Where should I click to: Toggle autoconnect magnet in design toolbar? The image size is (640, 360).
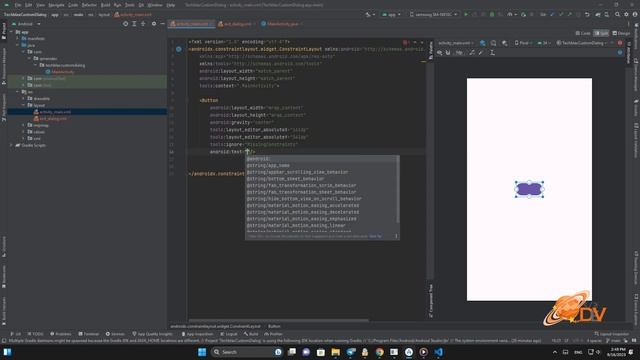pyautogui.click(x=448, y=53)
